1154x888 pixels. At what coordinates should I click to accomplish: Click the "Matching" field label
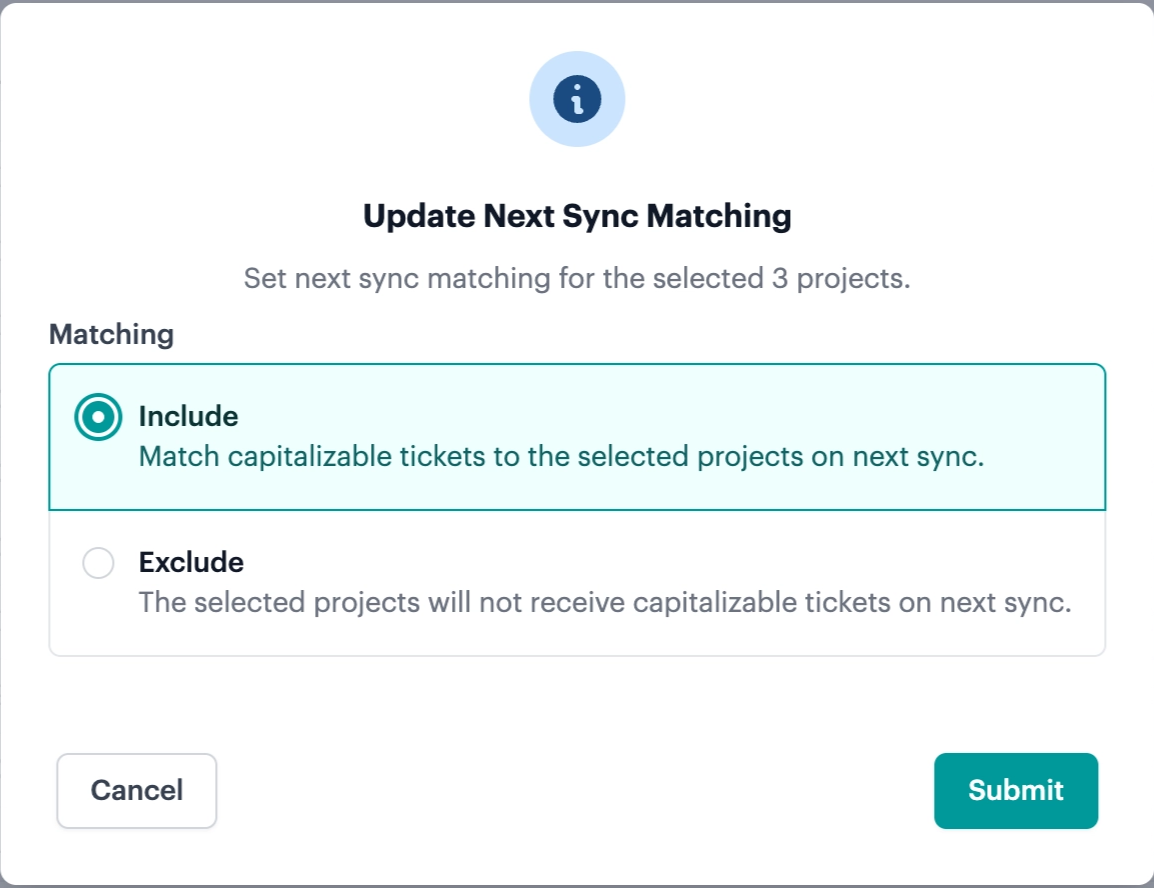pyautogui.click(x=111, y=334)
